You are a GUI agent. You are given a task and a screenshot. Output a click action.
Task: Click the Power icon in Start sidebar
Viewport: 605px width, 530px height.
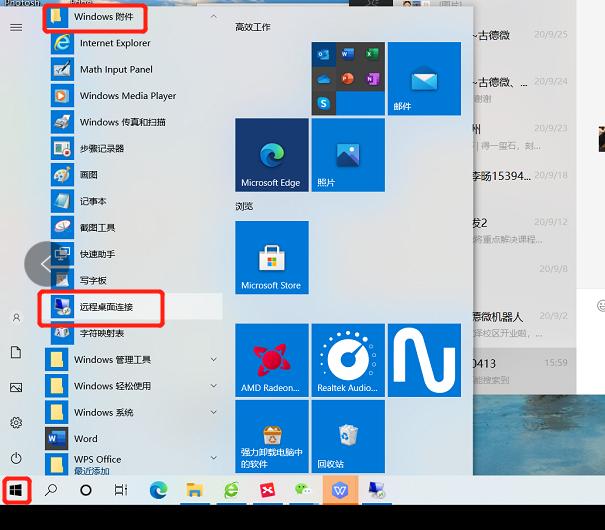click(x=16, y=458)
